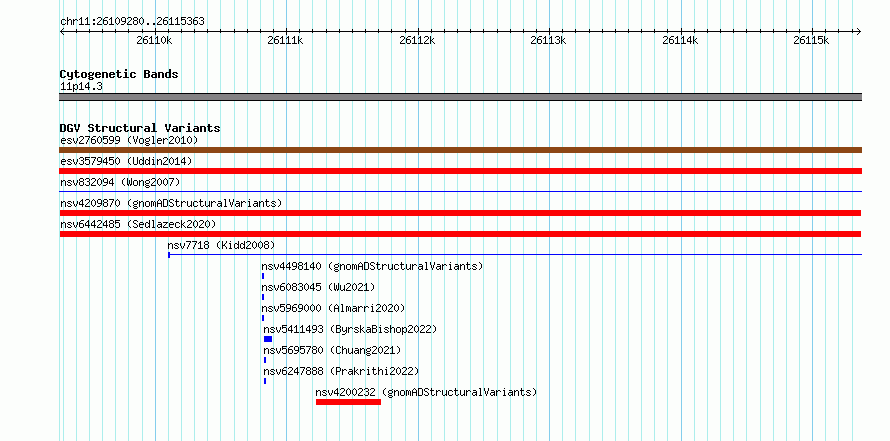890x441 pixels.
Task: Select the red nsv6442485 variant bar
Action: (460, 234)
